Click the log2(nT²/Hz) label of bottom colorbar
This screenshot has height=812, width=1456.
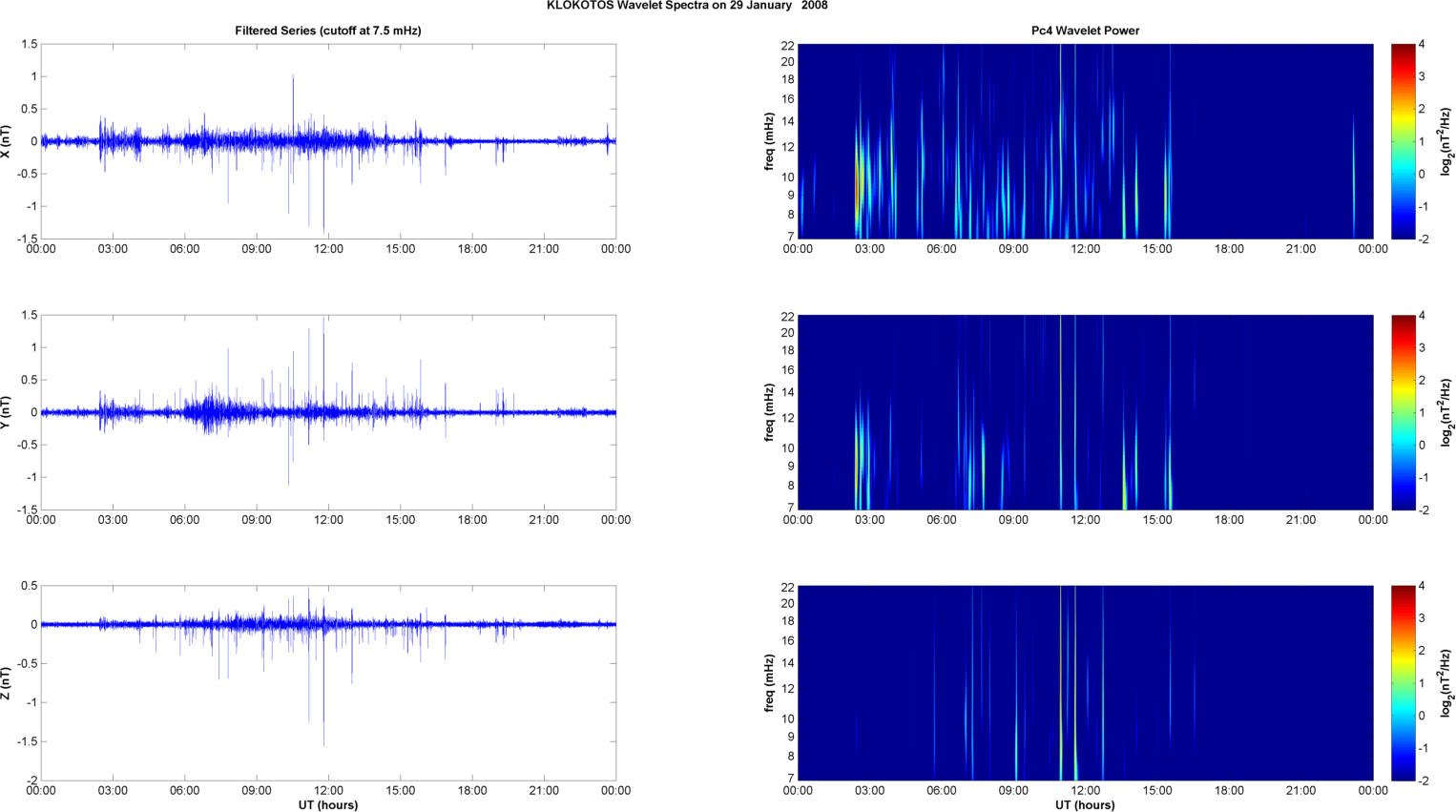pyautogui.click(x=1446, y=683)
